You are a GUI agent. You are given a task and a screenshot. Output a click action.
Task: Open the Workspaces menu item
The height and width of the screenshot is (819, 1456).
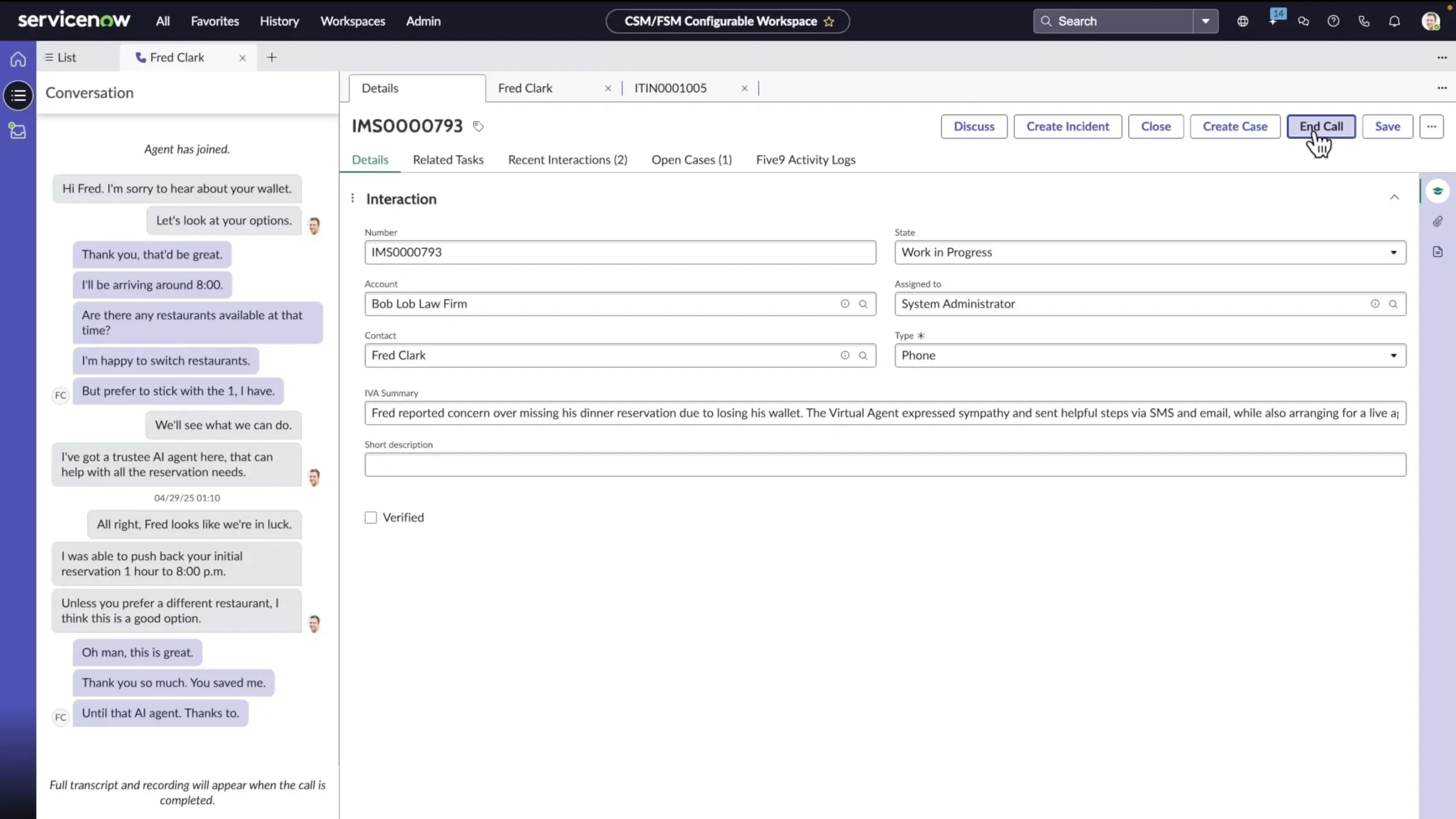point(352,21)
